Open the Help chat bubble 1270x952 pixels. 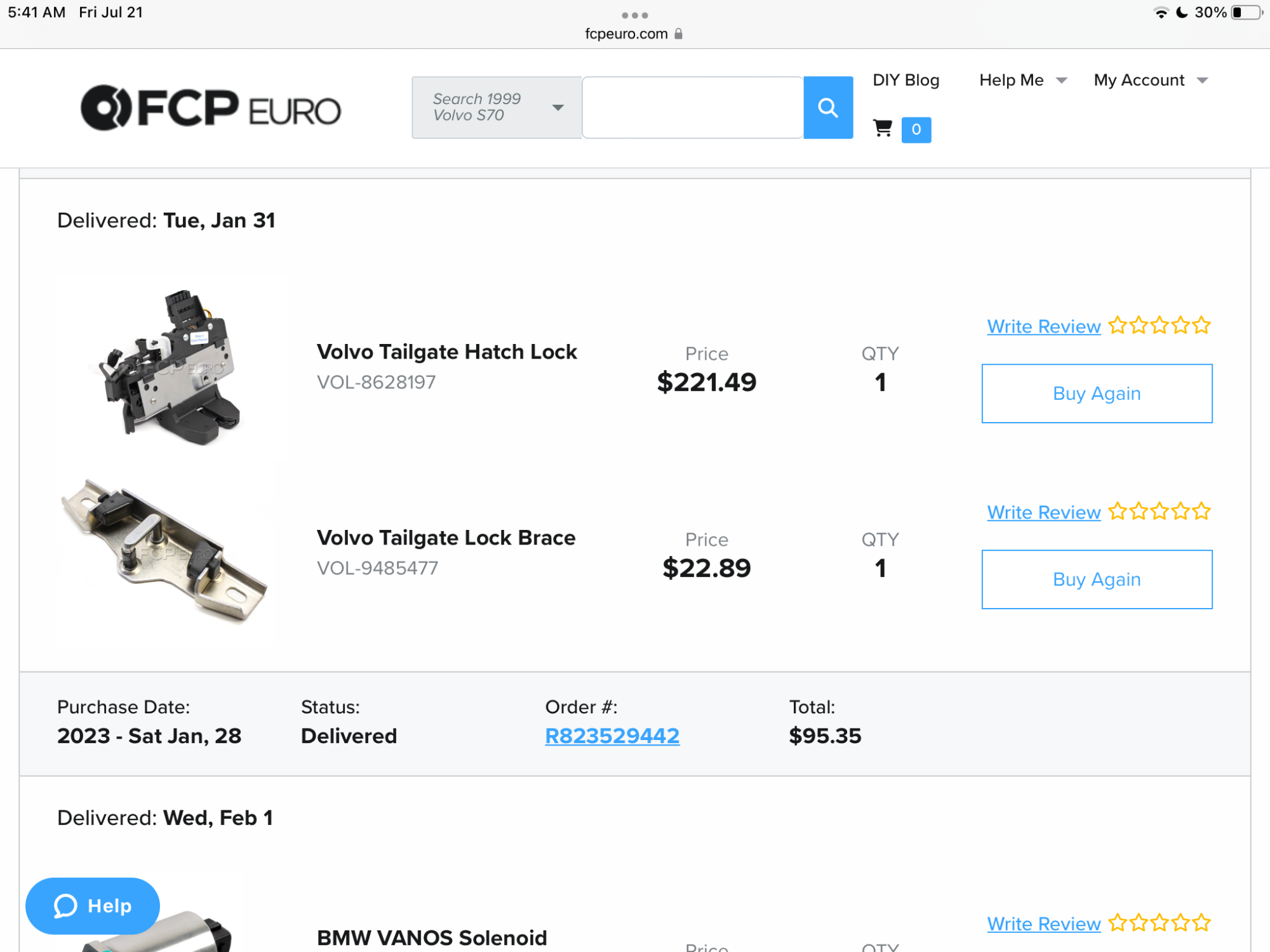pyautogui.click(x=93, y=906)
